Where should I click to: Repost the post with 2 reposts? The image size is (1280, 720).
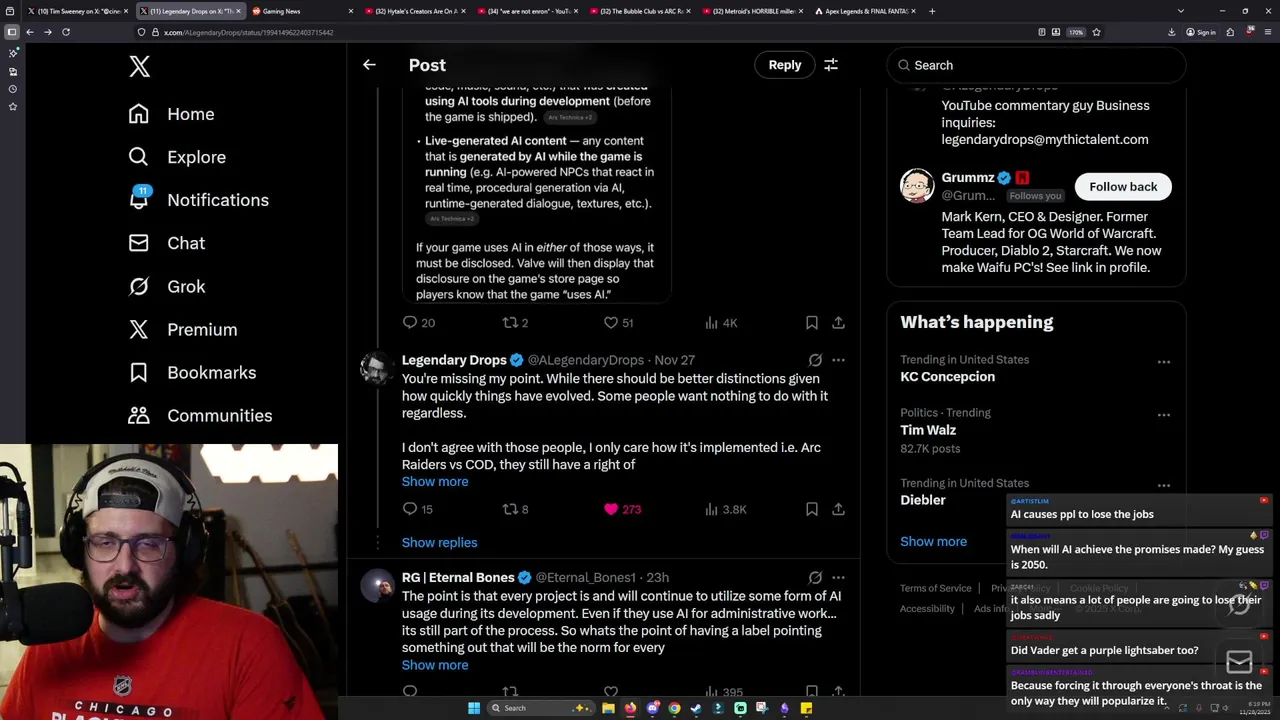pos(510,323)
